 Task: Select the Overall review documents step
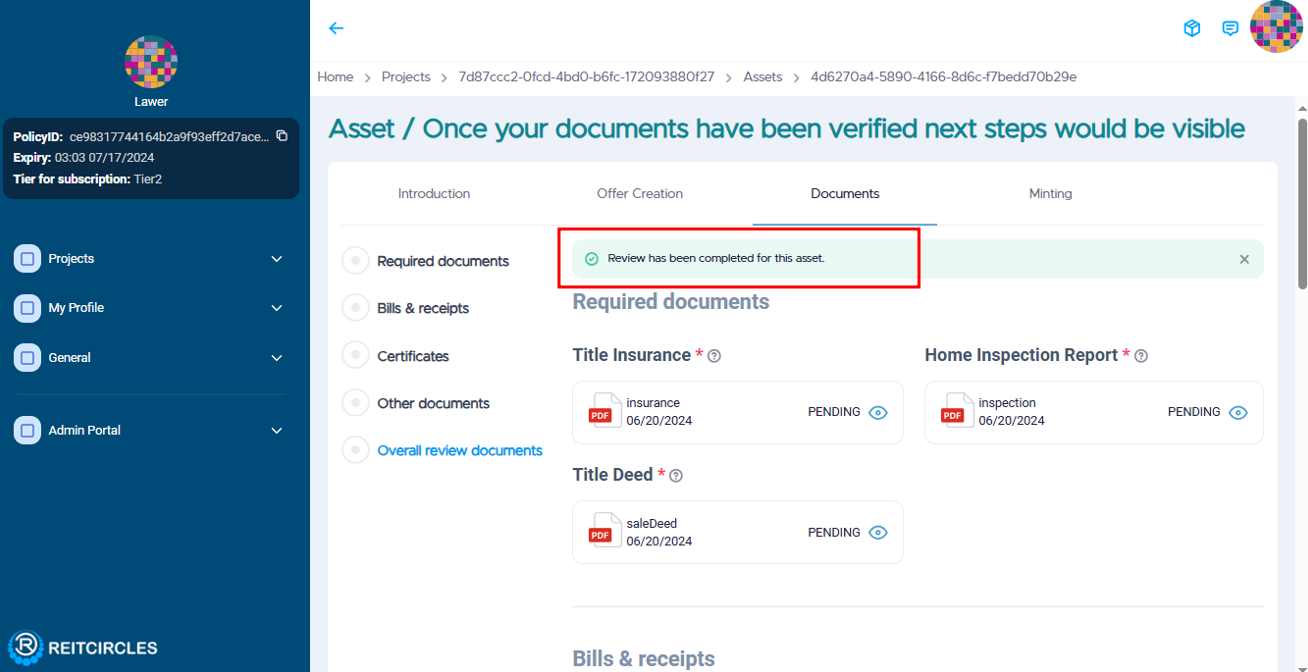tap(460, 450)
